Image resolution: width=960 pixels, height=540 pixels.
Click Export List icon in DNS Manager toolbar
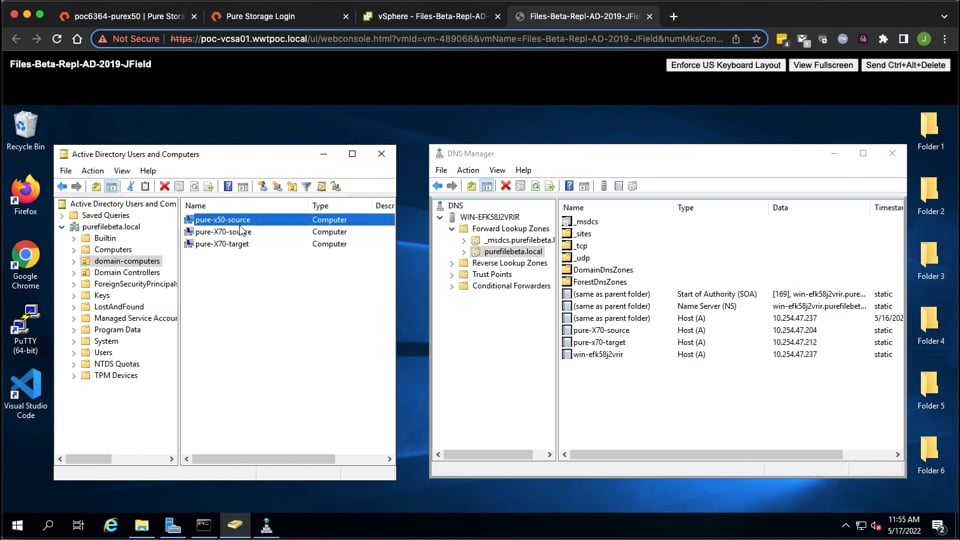pos(550,186)
